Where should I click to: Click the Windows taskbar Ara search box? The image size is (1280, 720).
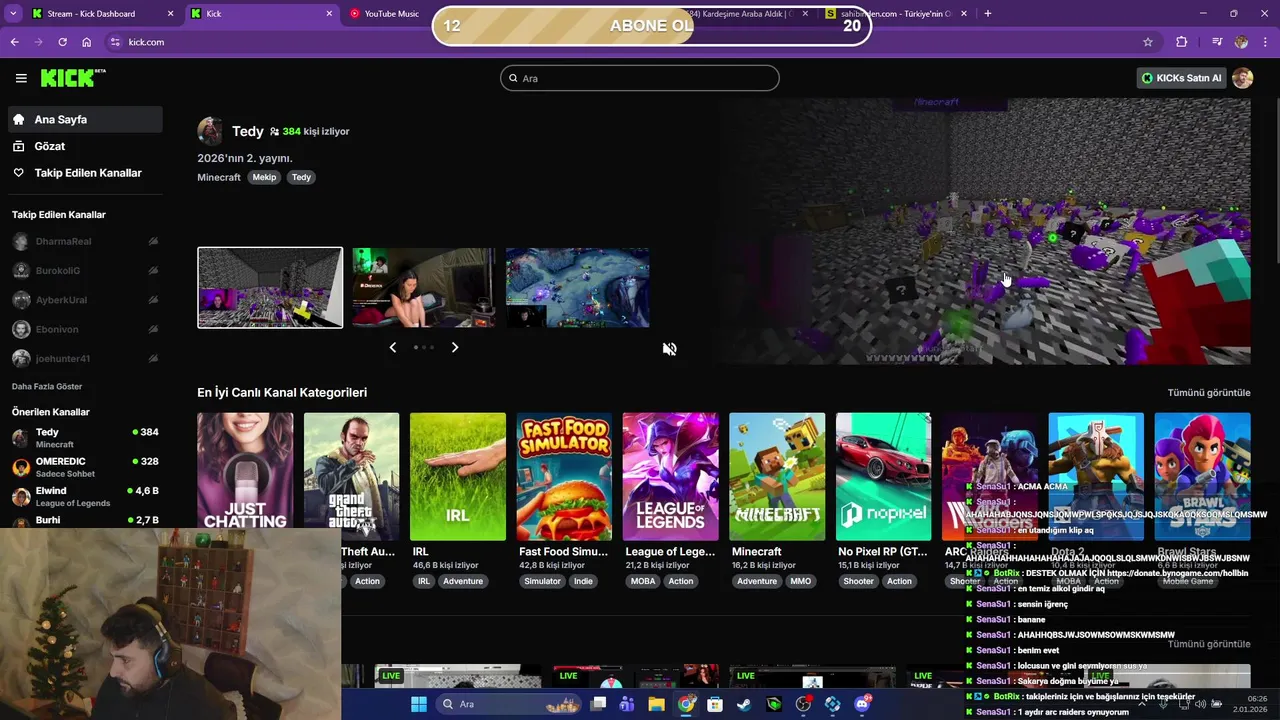point(510,704)
